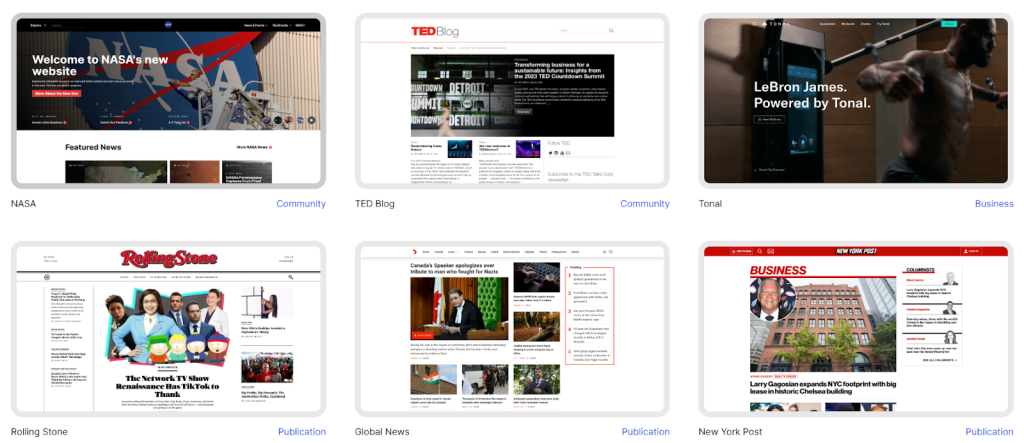Open Multimedia dropdown in NASA navbar
1024x443 pixels.
coord(281,25)
